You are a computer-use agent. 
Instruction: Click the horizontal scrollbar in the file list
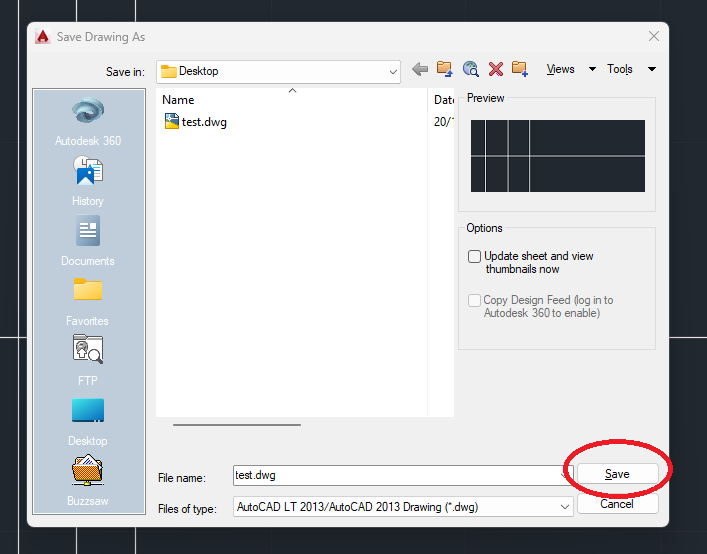(x=237, y=425)
